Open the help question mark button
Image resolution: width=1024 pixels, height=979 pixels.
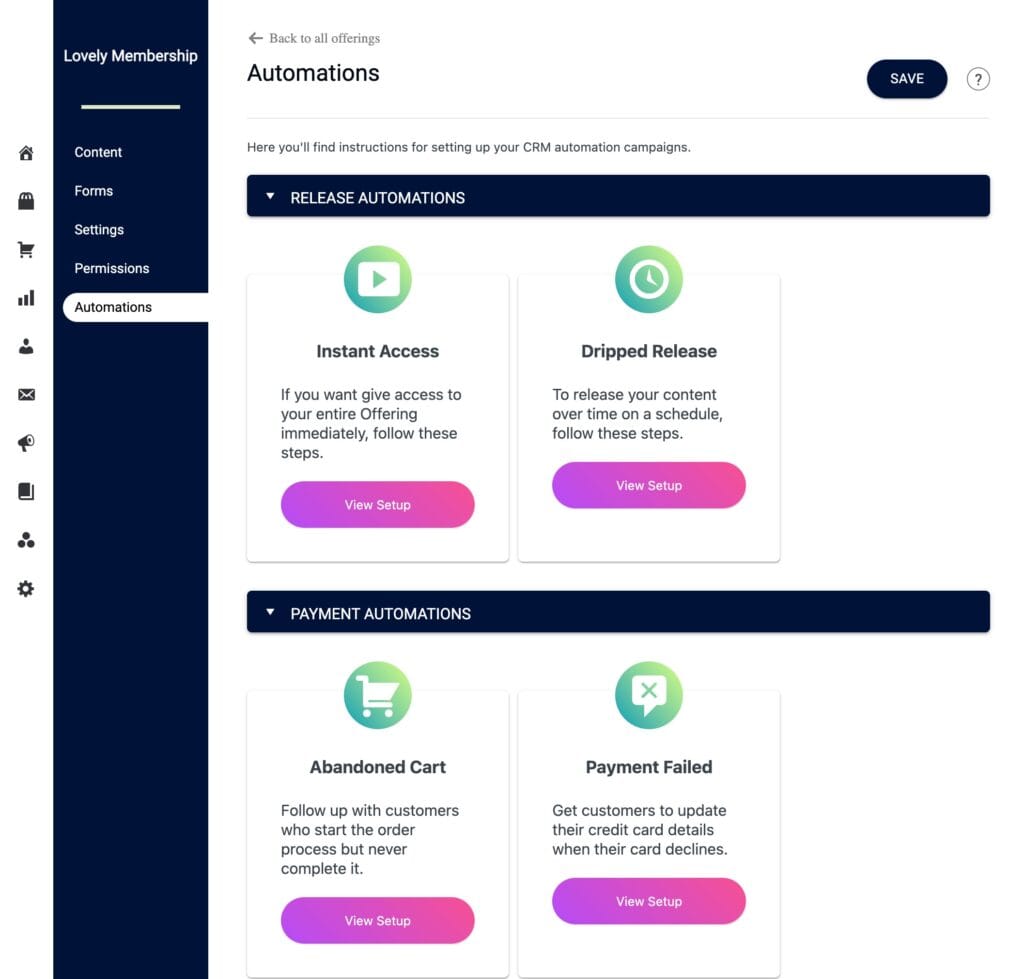(x=977, y=79)
